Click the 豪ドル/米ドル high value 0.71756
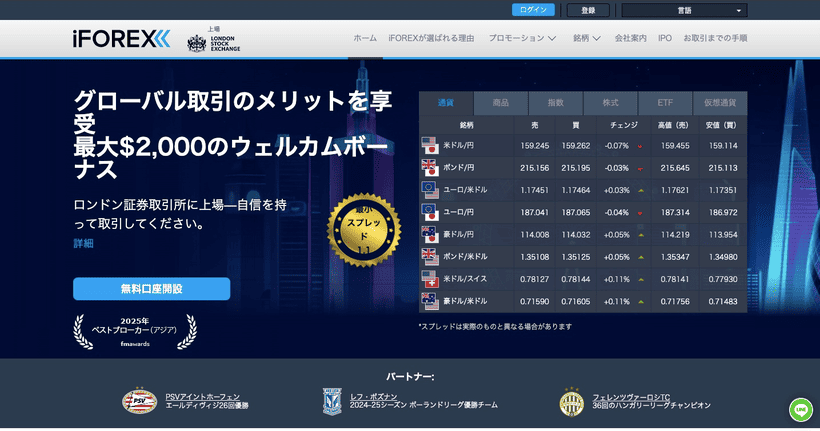 [675, 301]
